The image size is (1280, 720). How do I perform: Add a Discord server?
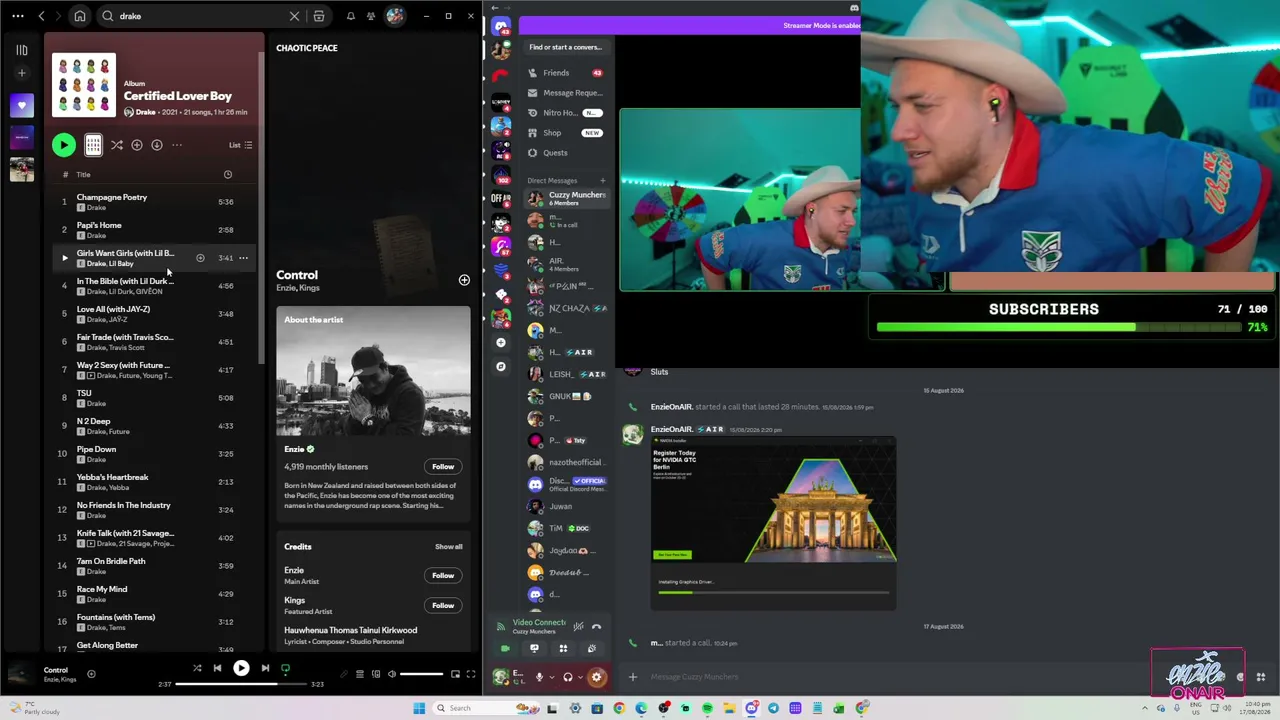pyautogui.click(x=501, y=342)
